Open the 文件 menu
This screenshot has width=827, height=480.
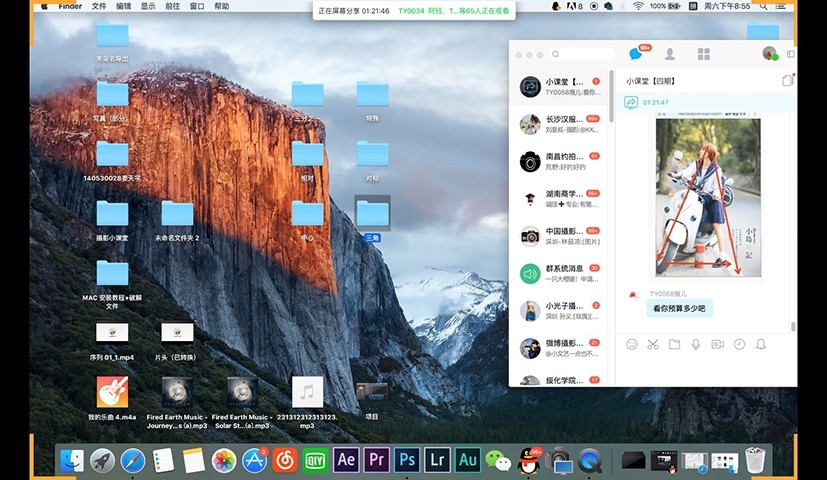click(x=99, y=6)
